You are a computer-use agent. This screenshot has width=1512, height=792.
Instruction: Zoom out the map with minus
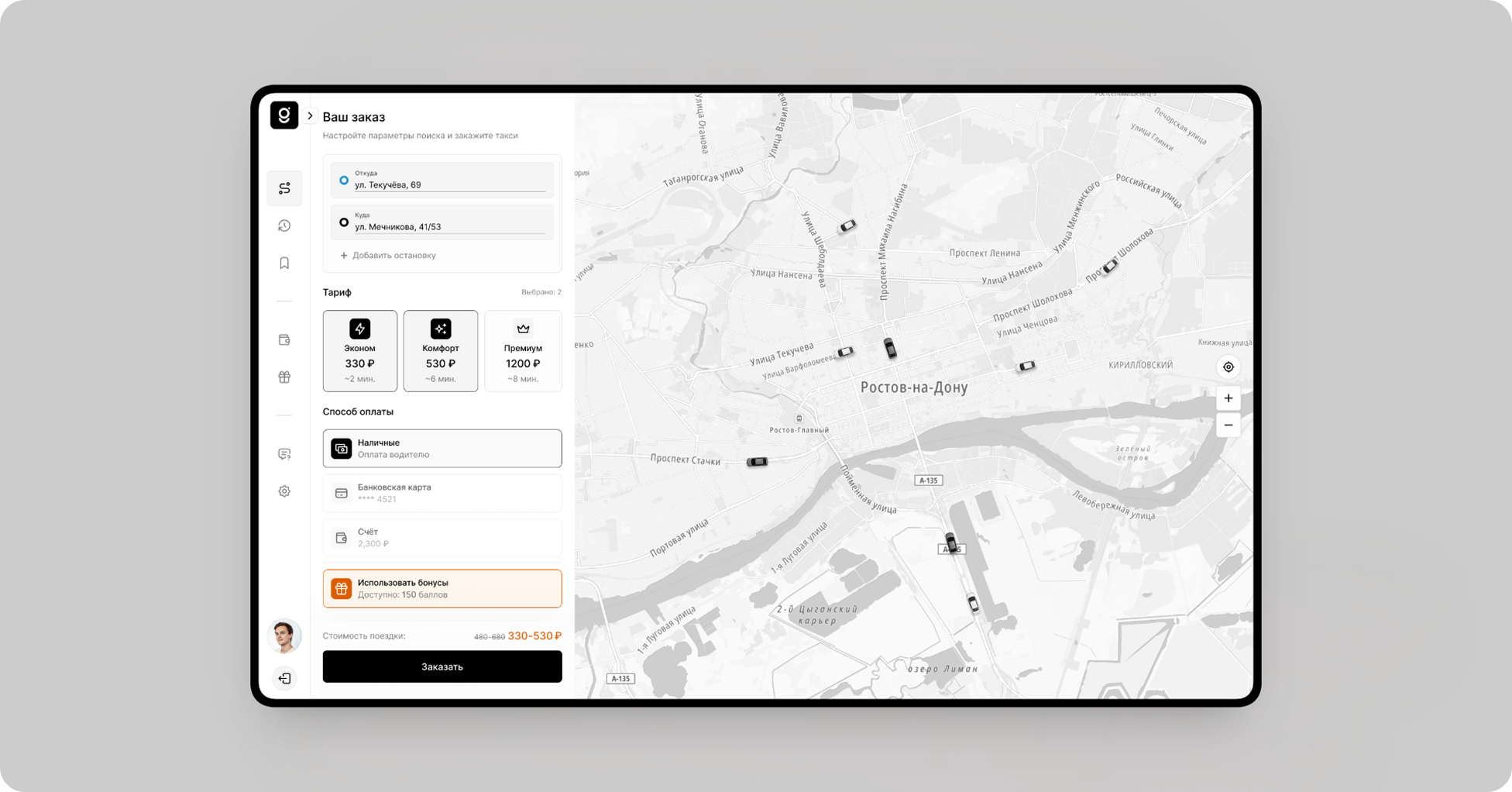coord(1228,425)
